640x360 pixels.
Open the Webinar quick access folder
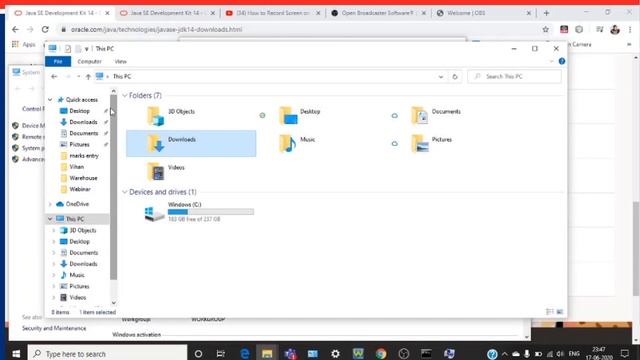click(x=80, y=189)
